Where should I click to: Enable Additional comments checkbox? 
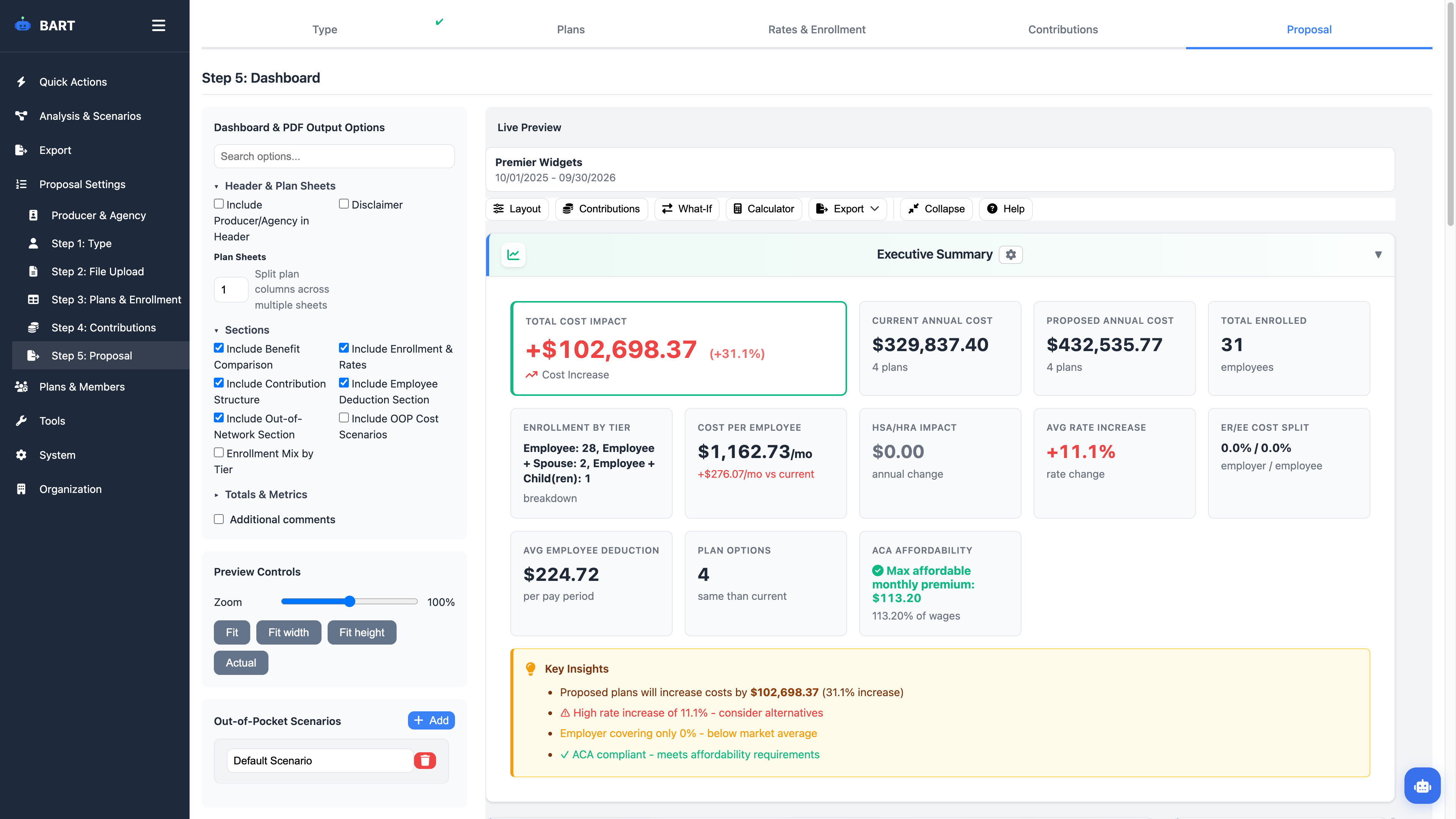[219, 519]
